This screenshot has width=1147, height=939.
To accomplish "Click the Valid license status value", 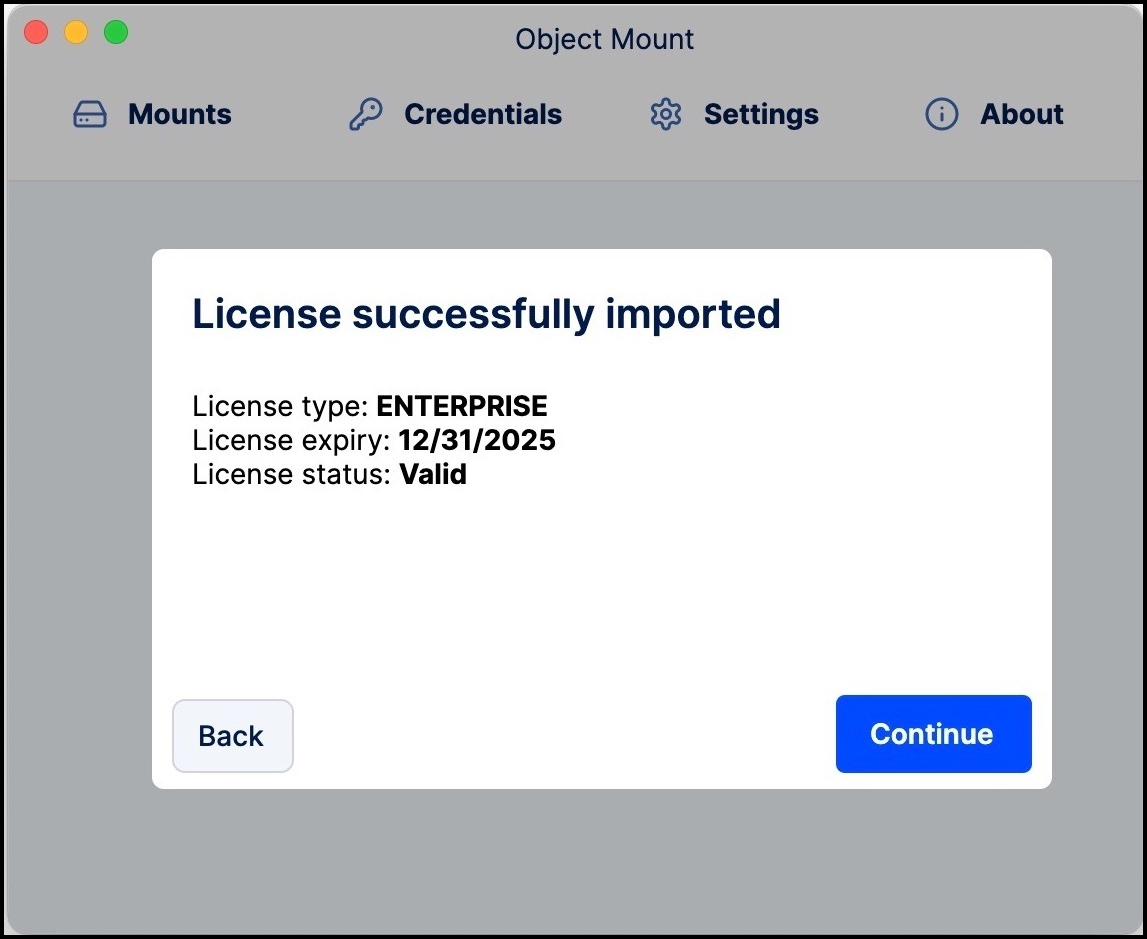I will tap(433, 474).
